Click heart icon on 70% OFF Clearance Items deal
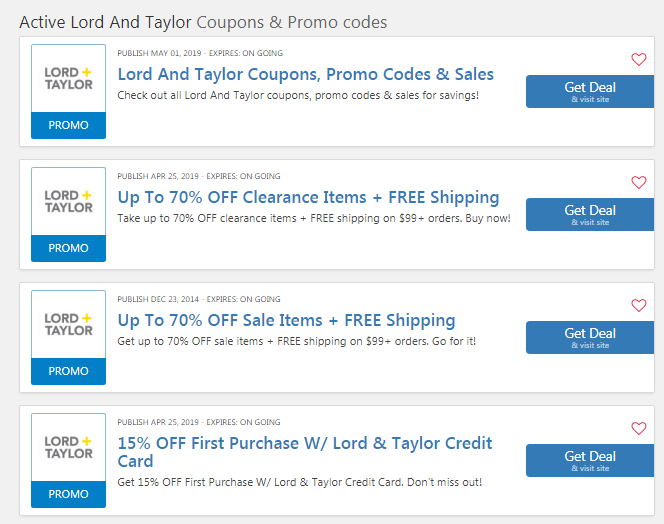 (639, 183)
